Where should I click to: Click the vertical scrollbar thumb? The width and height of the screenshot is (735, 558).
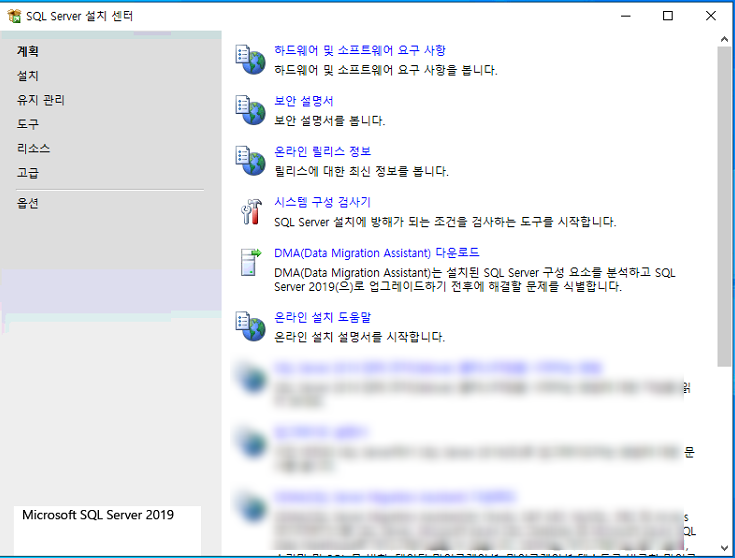(x=724, y=206)
